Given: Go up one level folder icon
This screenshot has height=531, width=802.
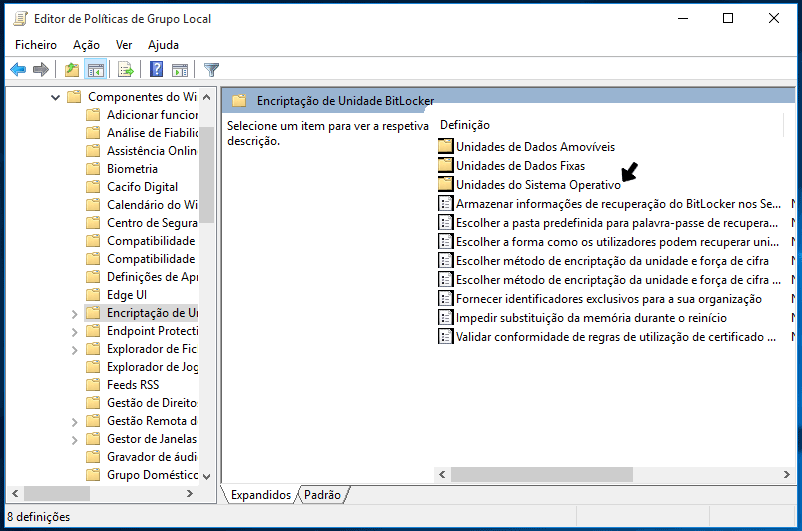Looking at the screenshot, I should pos(72,69).
